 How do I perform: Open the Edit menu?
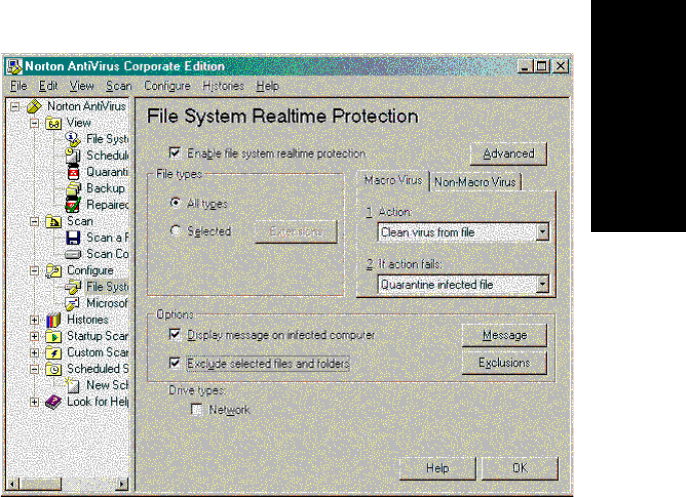click(48, 86)
